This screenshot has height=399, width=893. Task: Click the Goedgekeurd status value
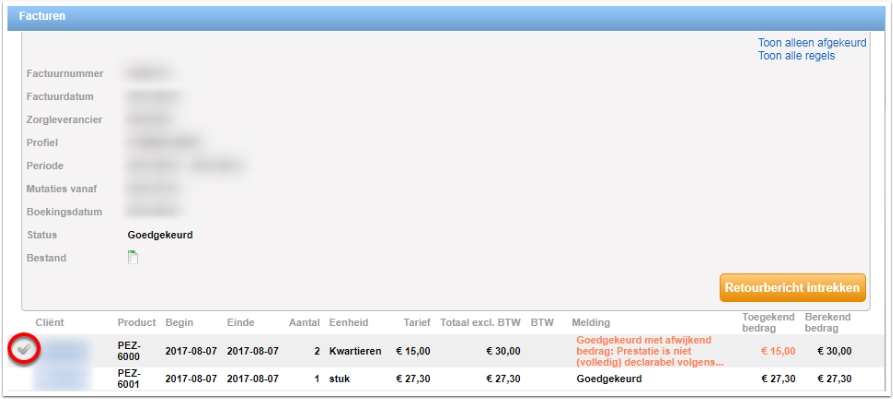pos(160,235)
